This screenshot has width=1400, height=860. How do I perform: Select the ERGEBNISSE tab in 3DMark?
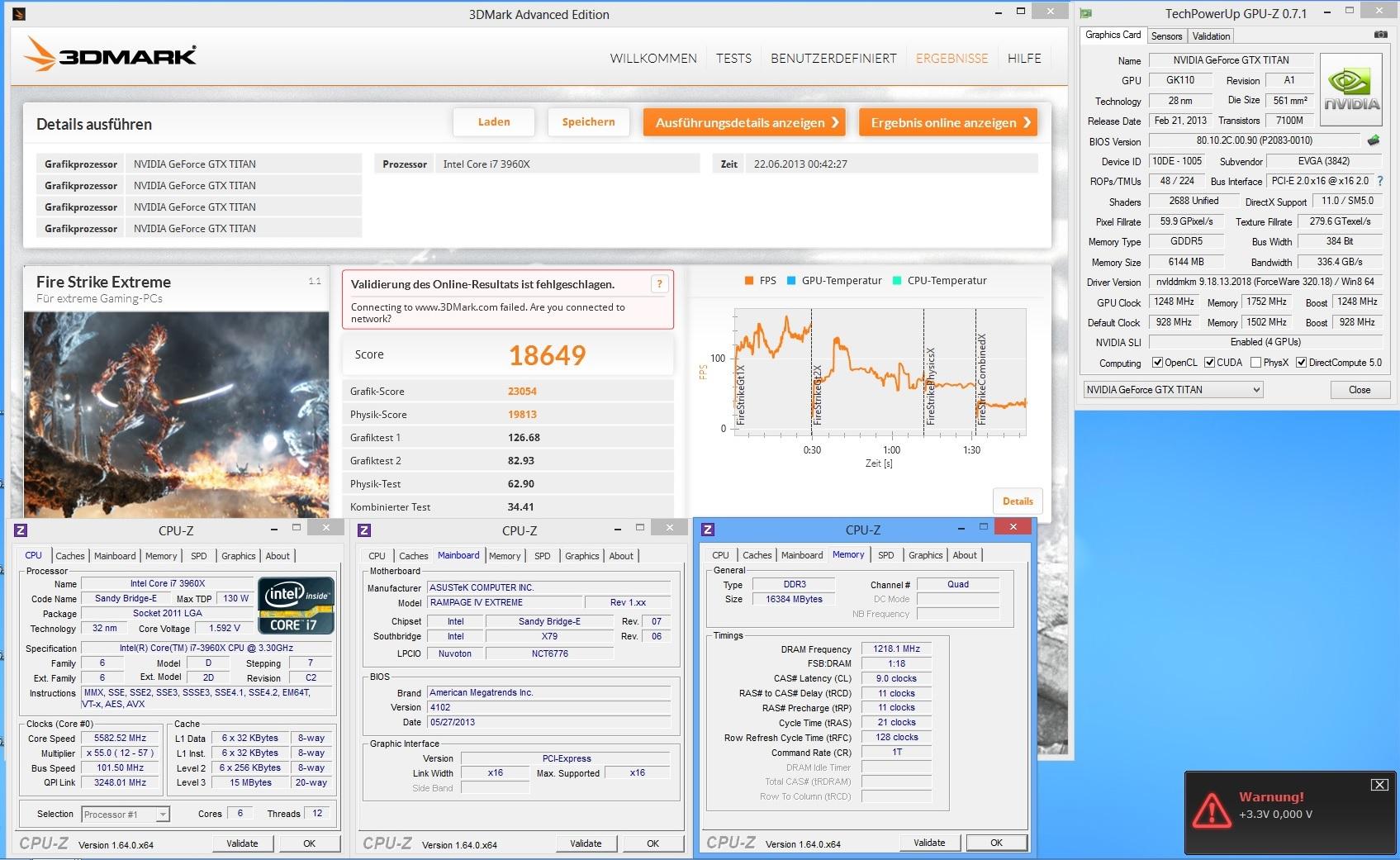click(952, 59)
